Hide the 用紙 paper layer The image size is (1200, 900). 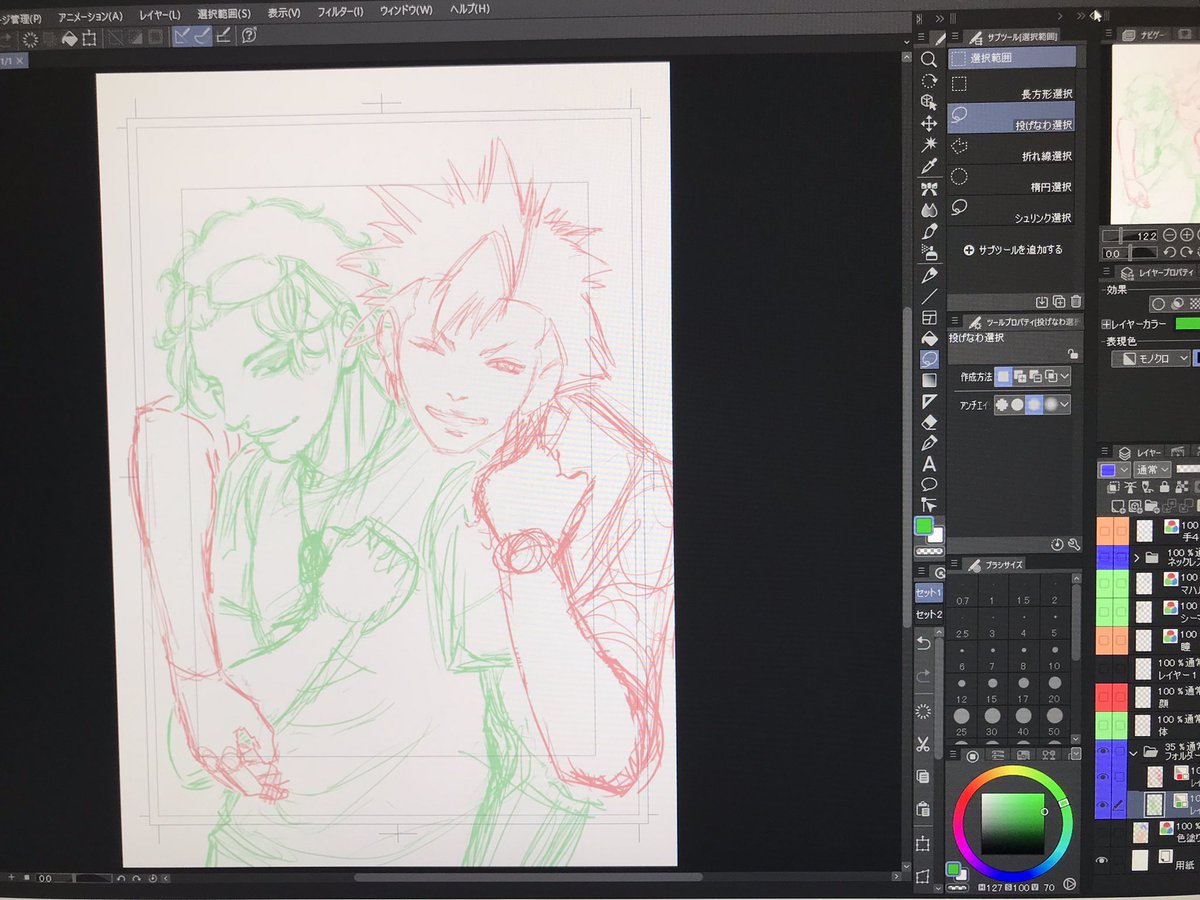coord(1102,859)
